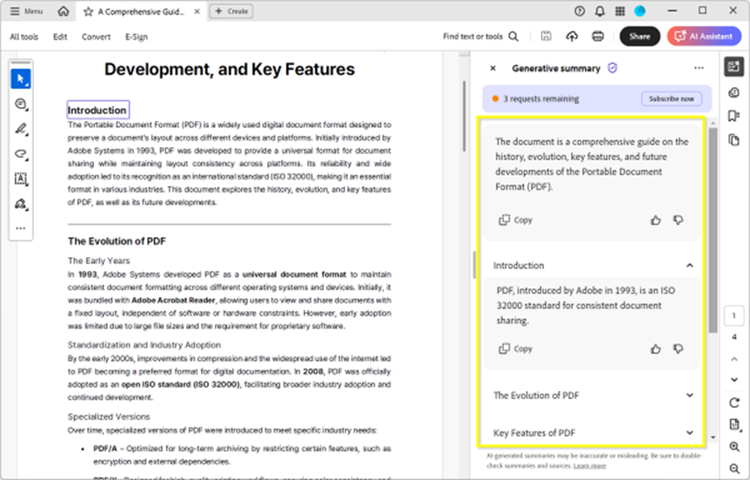The image size is (750, 480).
Task: Collapse the Introduction section
Action: coord(689,265)
